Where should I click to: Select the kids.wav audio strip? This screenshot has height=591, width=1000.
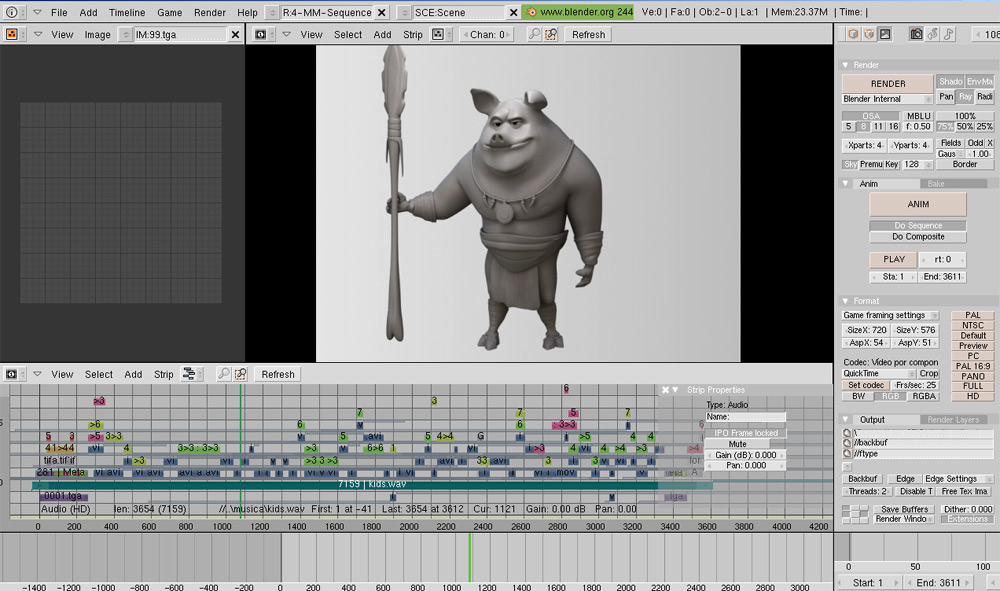372,485
